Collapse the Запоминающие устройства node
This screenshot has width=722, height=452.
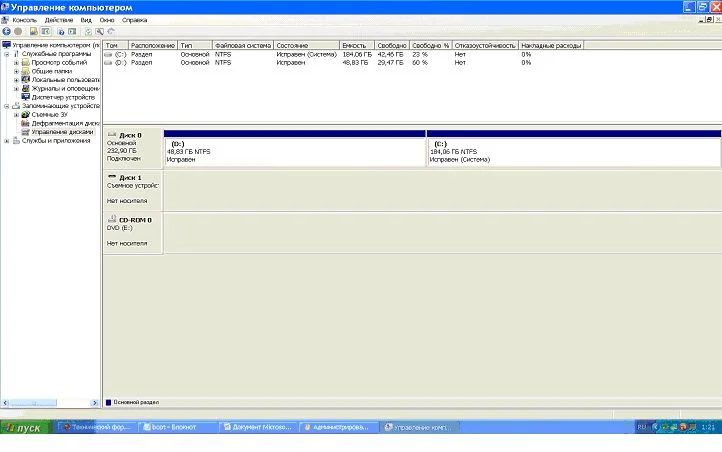tap(7, 106)
